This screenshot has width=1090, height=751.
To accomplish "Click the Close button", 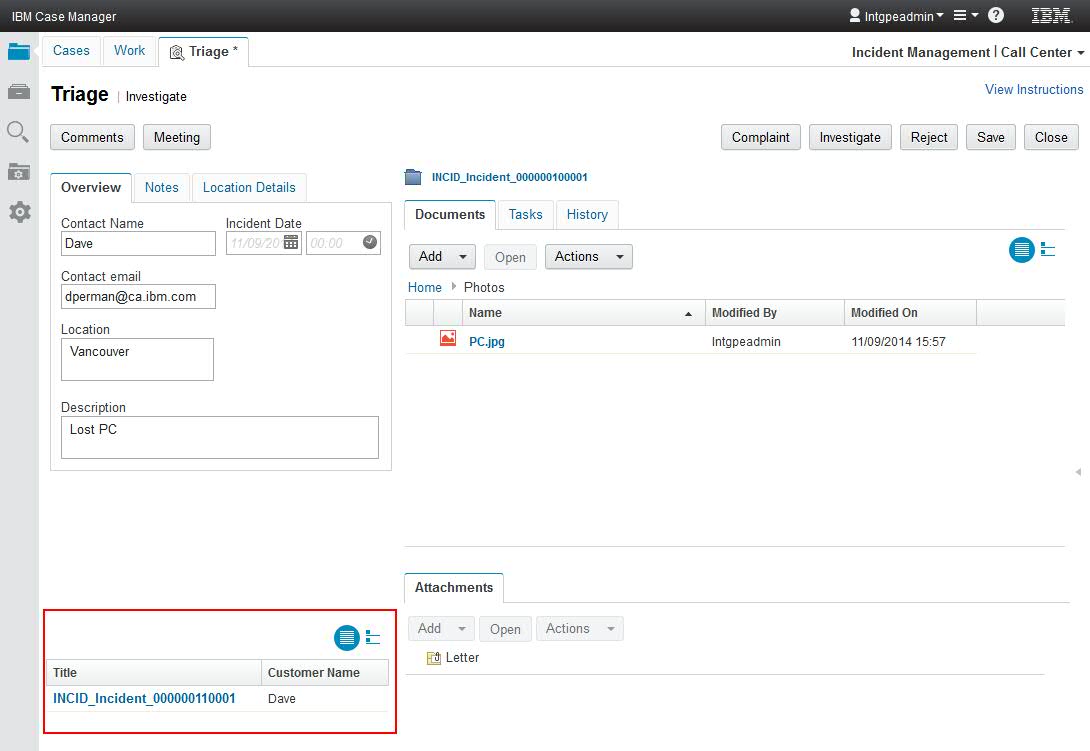I will coord(1050,137).
